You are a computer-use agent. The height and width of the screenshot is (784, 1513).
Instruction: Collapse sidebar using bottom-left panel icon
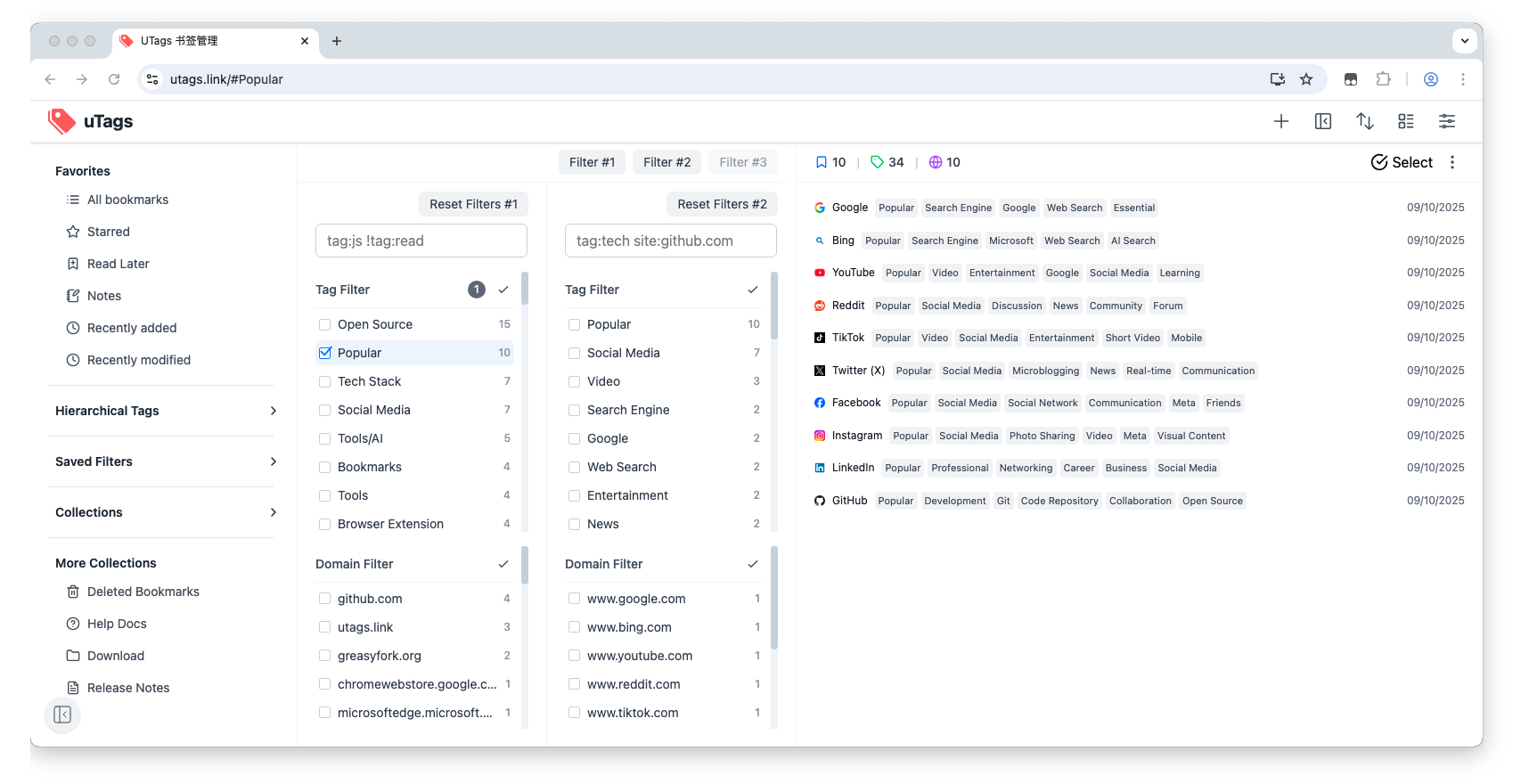point(62,715)
